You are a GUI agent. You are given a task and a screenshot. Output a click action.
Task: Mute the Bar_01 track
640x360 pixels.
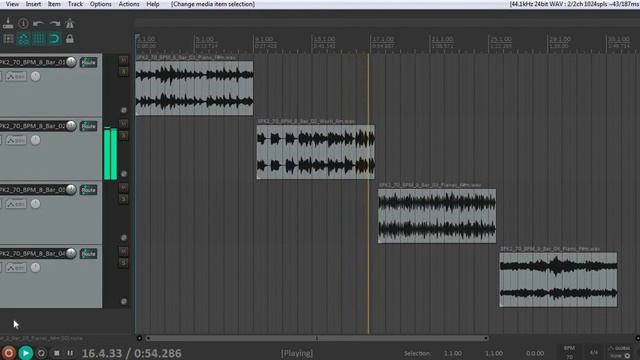[123, 60]
